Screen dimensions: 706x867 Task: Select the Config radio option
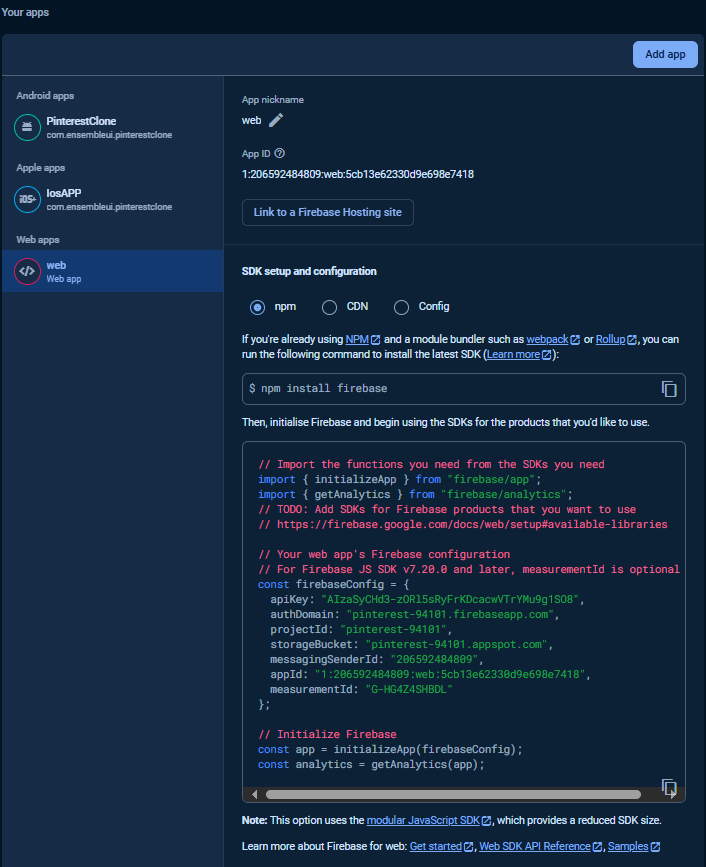pos(402,307)
